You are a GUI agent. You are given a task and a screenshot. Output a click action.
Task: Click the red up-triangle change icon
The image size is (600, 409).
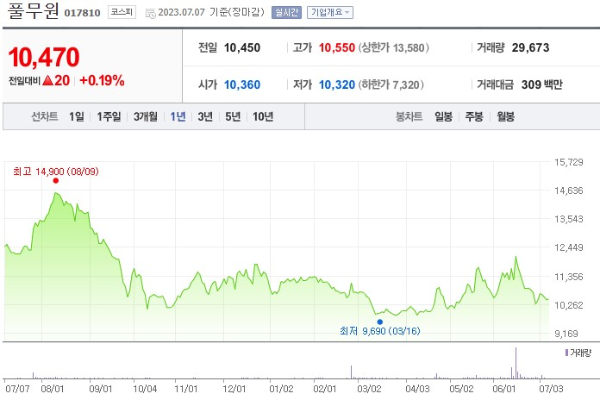pos(48,80)
